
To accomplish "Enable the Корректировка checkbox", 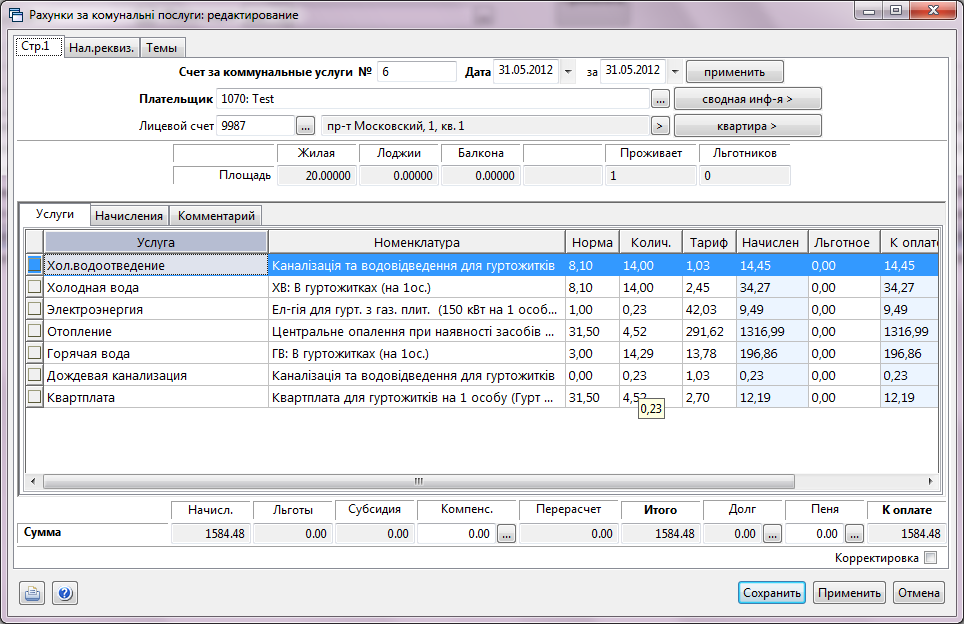I will [x=931, y=558].
